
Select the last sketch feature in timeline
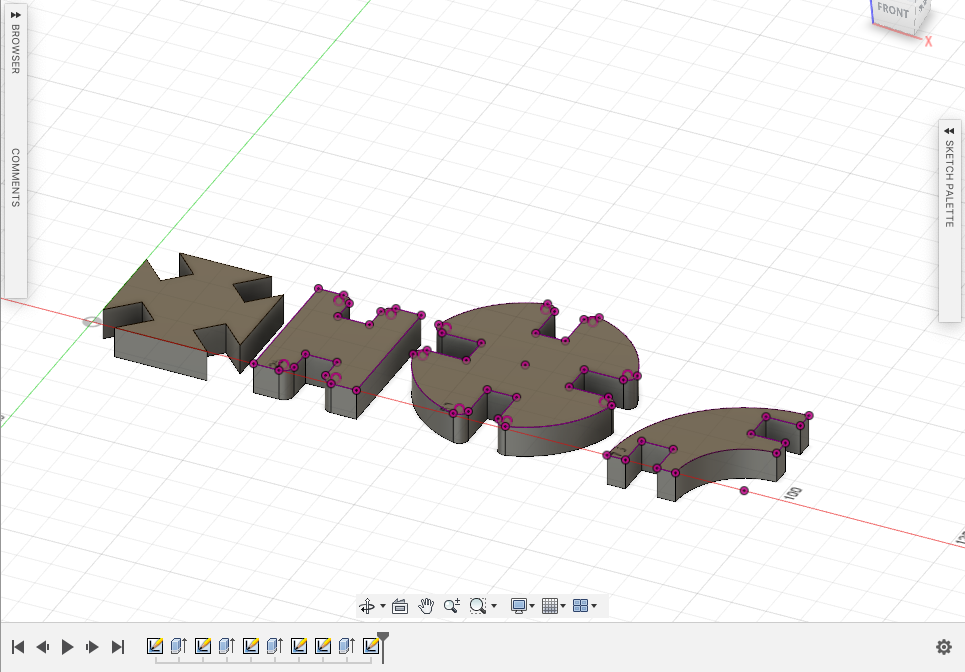(370, 646)
